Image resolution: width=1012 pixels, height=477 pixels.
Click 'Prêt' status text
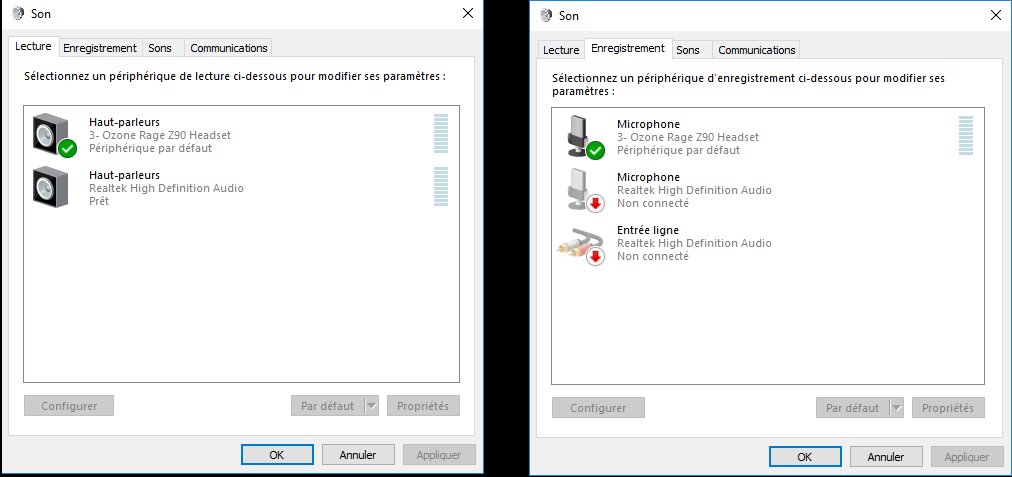tap(99, 201)
